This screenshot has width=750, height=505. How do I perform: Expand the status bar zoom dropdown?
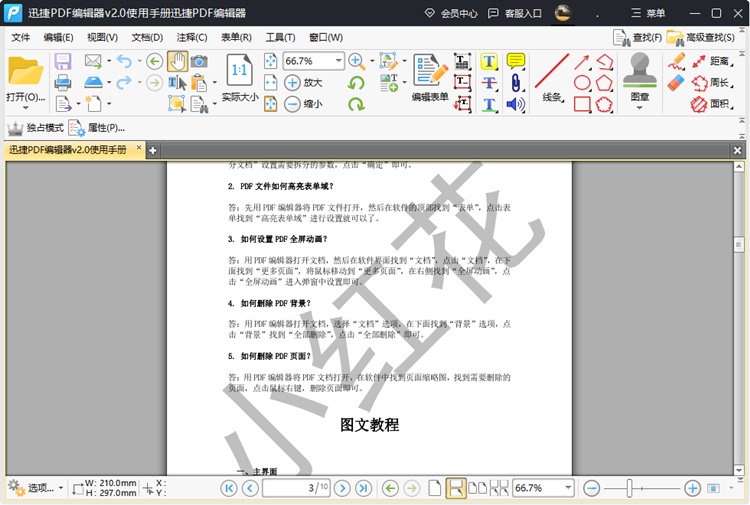568,488
